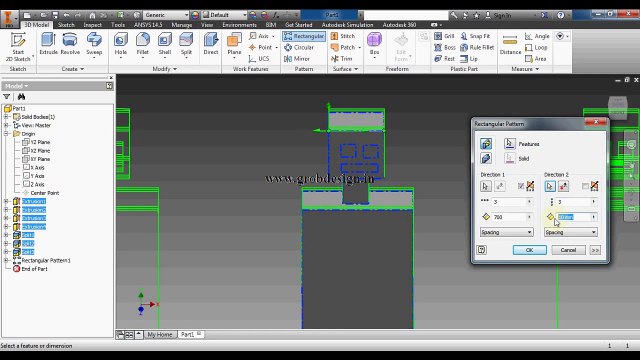
Task: Switch to My Home document tab
Action: 160,335
